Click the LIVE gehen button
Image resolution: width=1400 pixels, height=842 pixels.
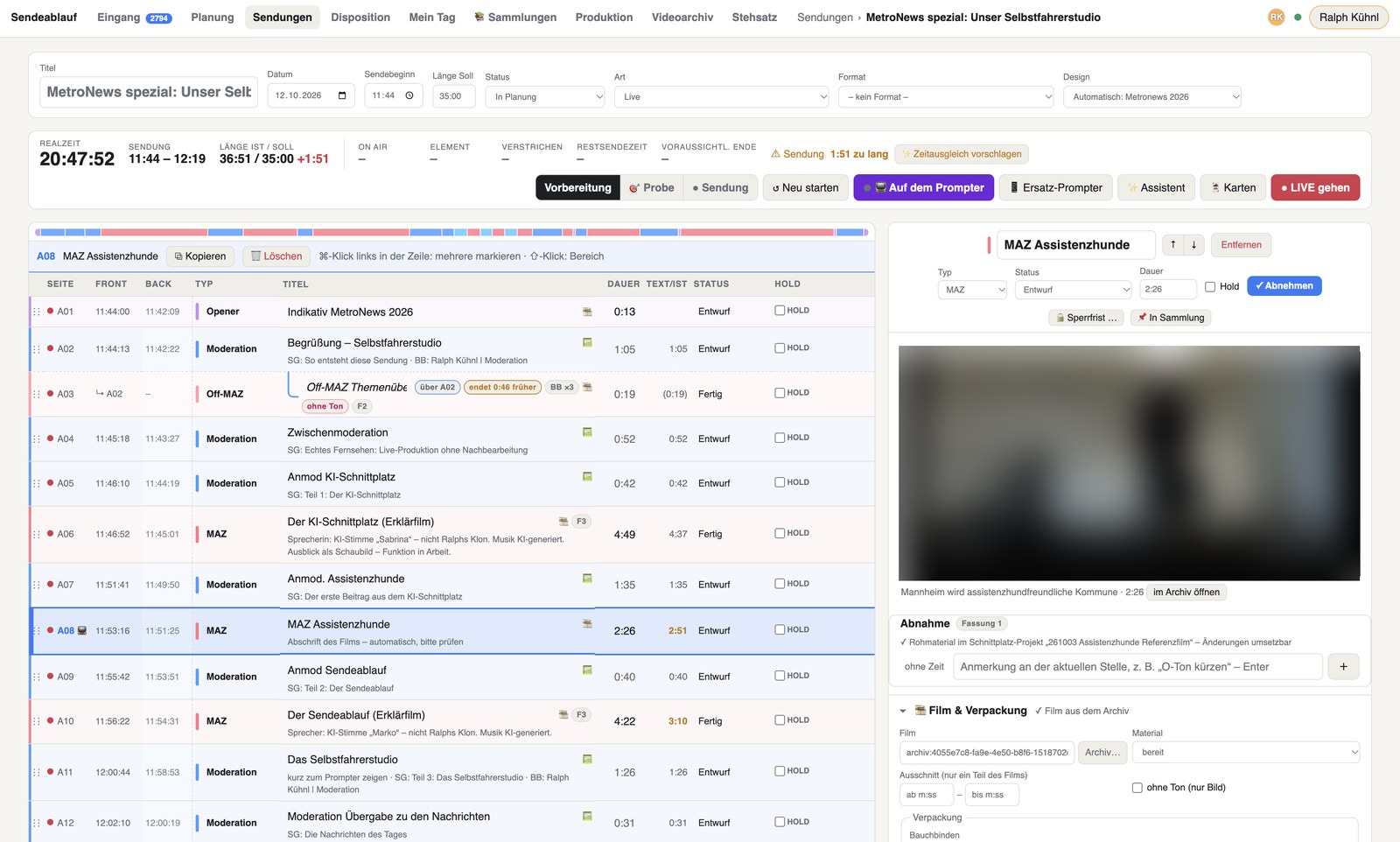1315,187
